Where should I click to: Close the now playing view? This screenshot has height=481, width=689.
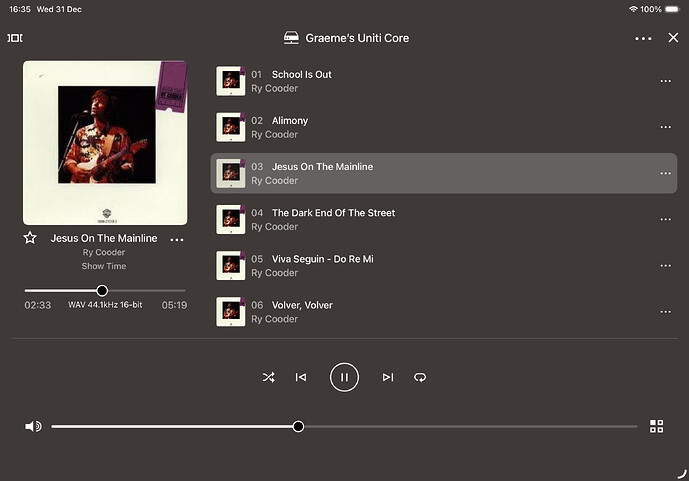(x=673, y=38)
